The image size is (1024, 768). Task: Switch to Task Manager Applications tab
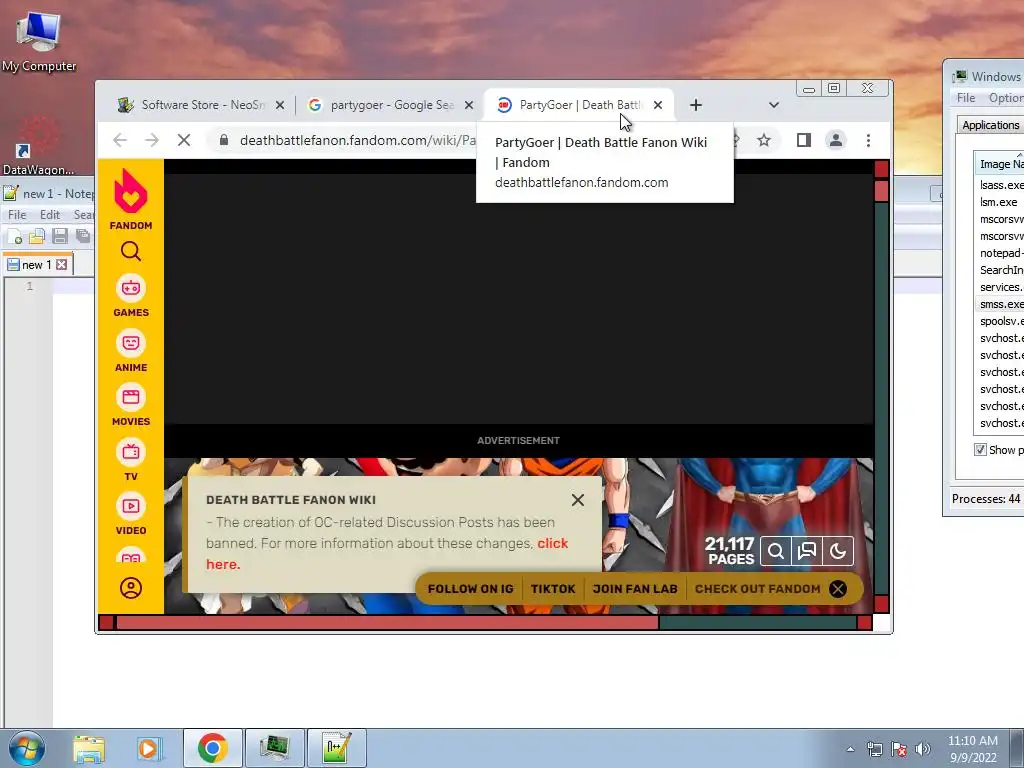(x=991, y=125)
